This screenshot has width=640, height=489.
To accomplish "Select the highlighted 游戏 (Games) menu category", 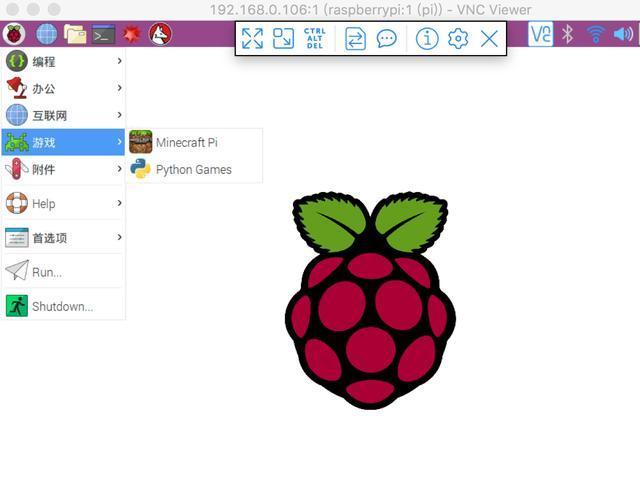I will 63,142.
